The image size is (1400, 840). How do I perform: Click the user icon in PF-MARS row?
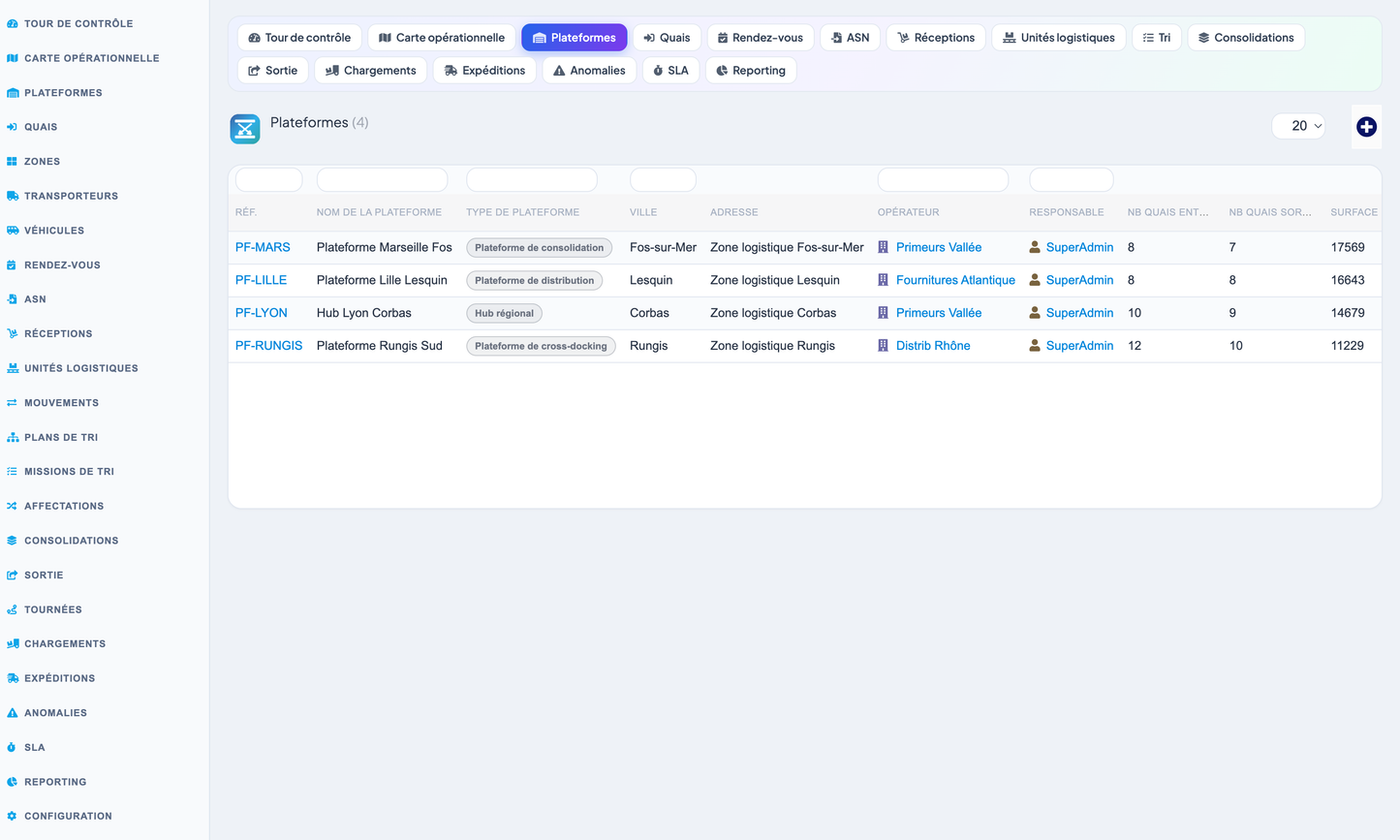1035,247
